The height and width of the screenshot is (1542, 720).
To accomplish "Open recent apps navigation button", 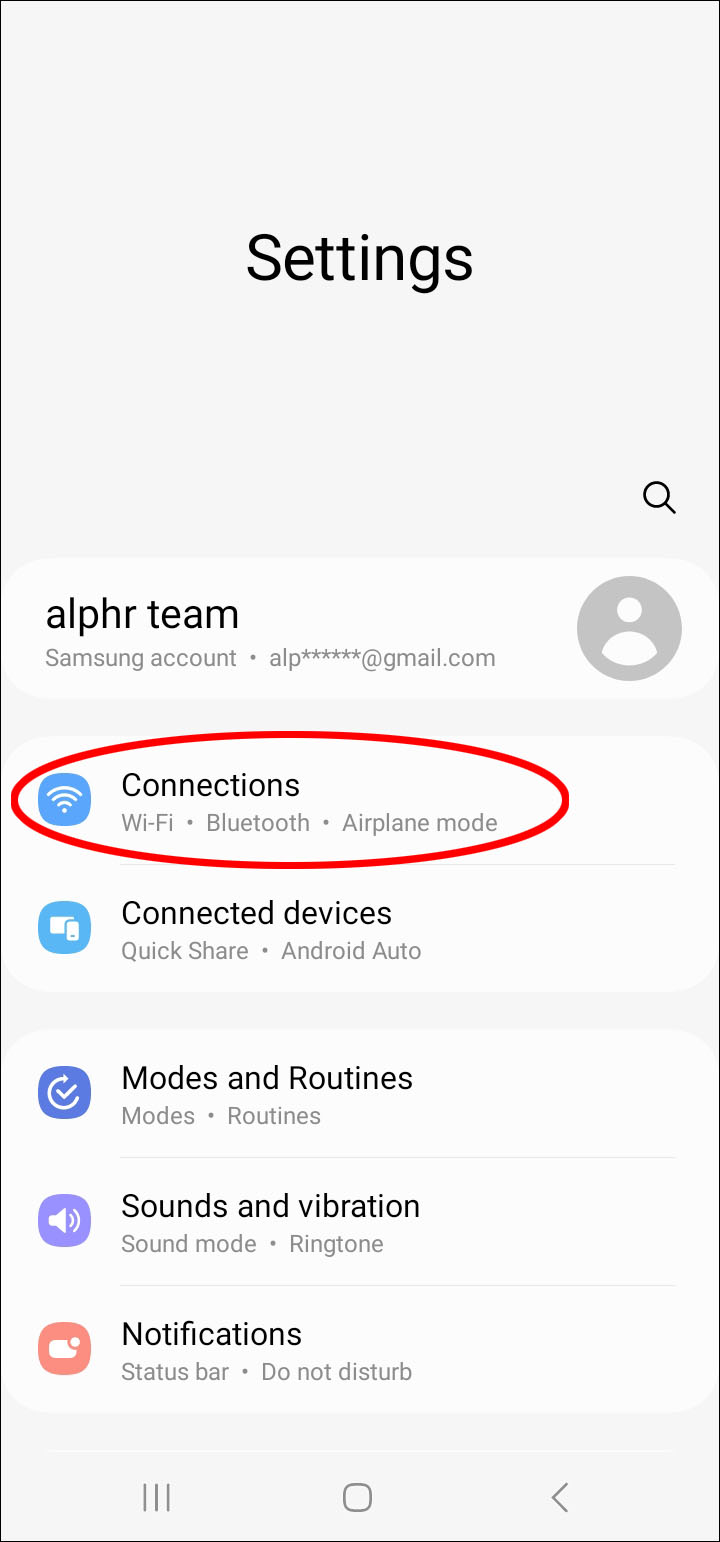I will (x=157, y=1497).
